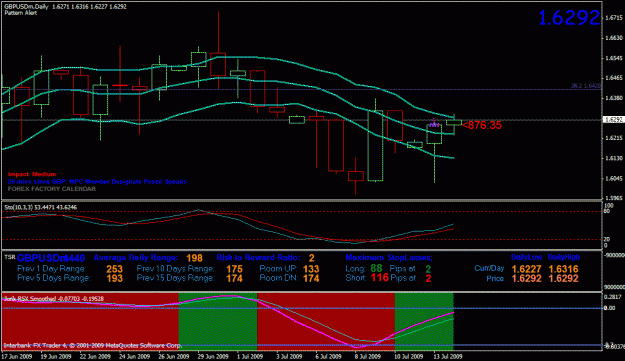Click the Prev 5 Days Range value 193
625x361 pixels.
[x=114, y=278]
